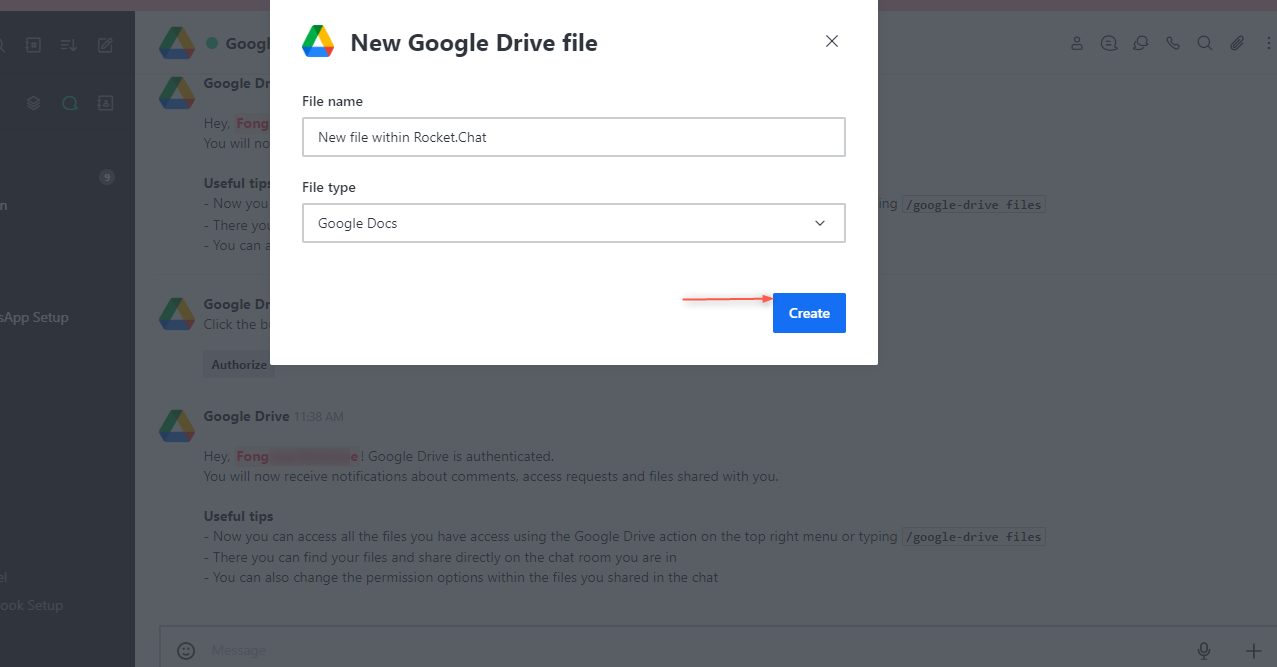Click the File name label in the dialog
This screenshot has height=667, width=1277.
tap(332, 101)
